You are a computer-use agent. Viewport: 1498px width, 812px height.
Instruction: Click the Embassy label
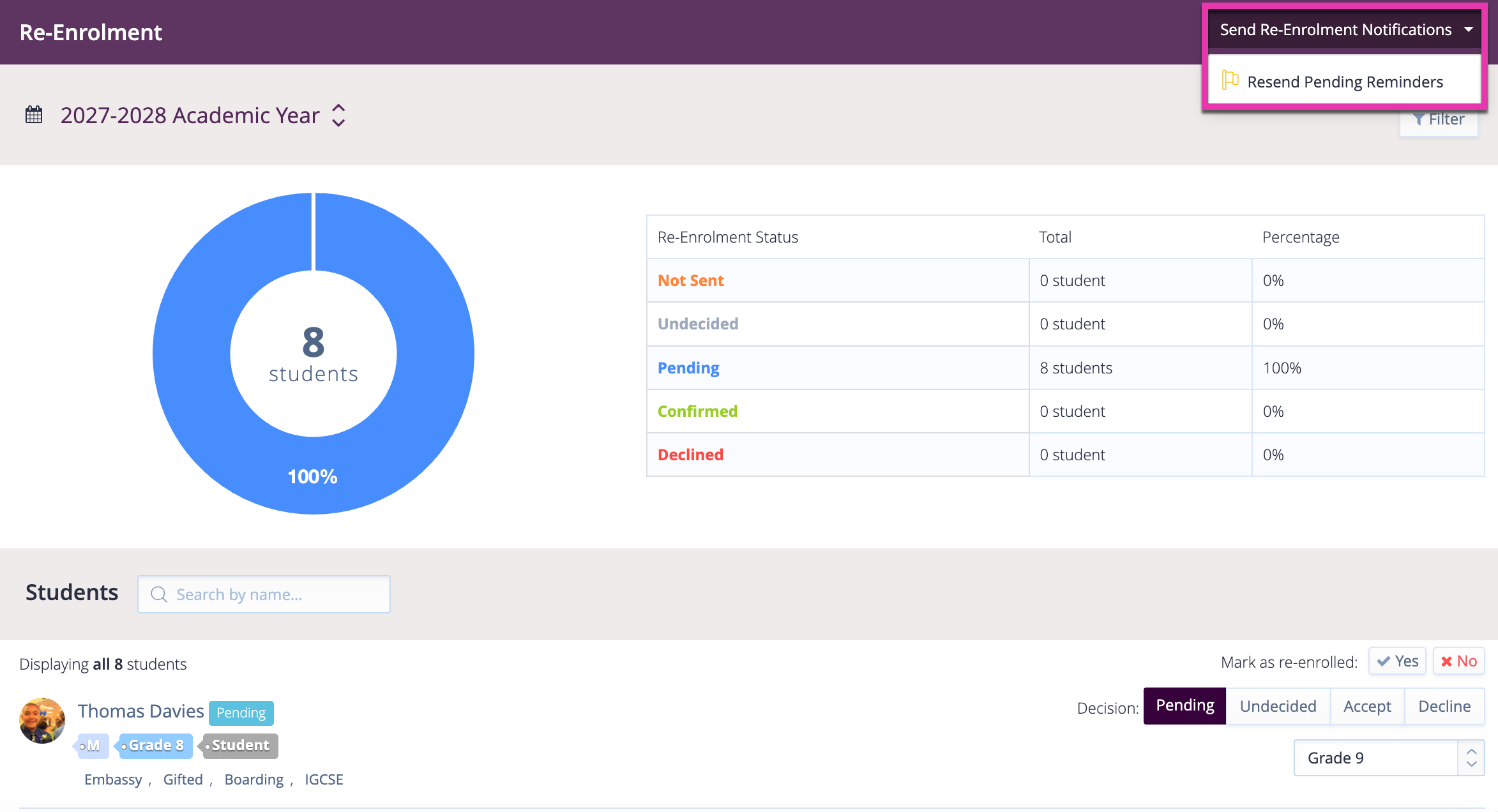tap(113, 779)
